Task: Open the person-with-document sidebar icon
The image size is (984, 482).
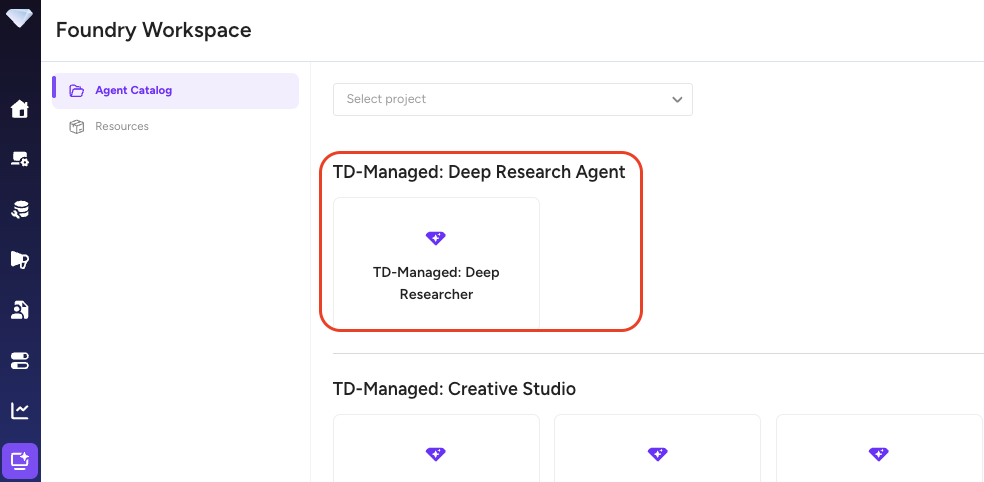Action: pyautogui.click(x=20, y=310)
